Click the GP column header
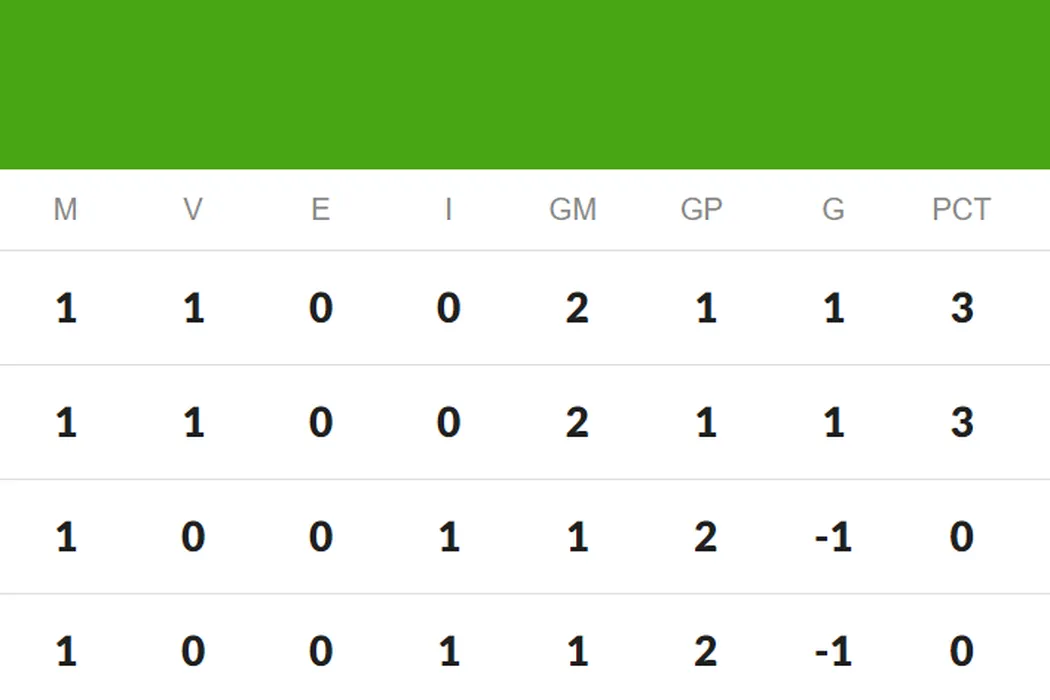This screenshot has height=700, width=1050. click(x=701, y=210)
